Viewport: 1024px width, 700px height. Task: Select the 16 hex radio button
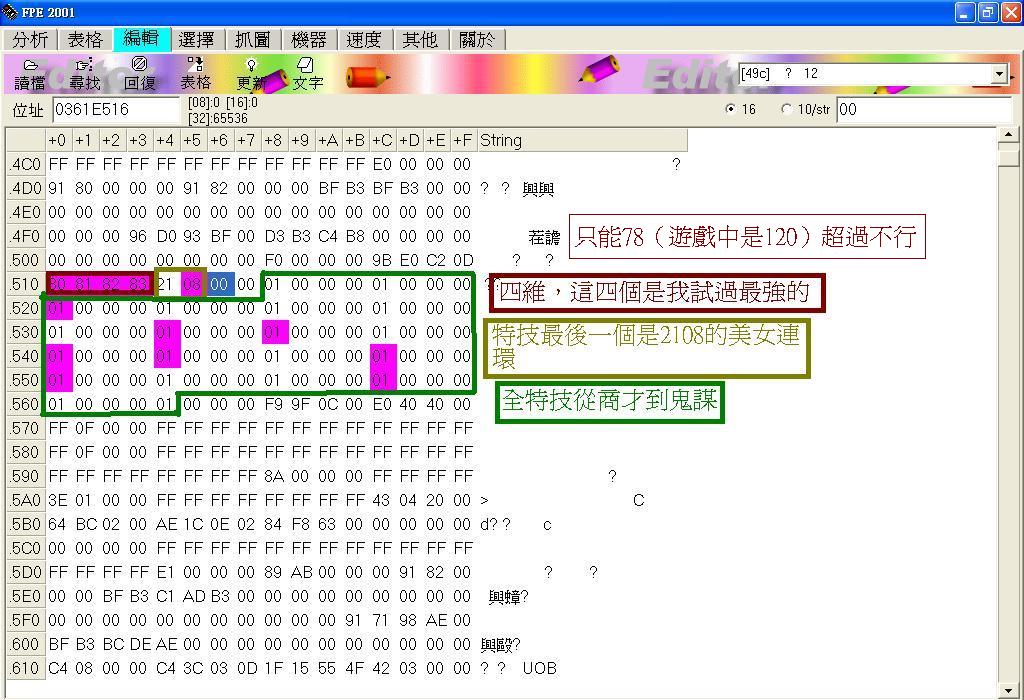(x=732, y=109)
